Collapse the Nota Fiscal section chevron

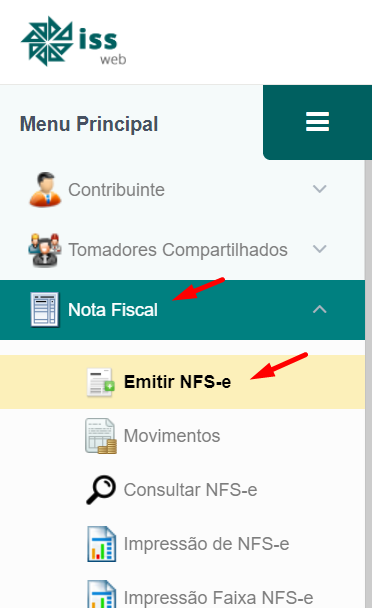pos(320,309)
